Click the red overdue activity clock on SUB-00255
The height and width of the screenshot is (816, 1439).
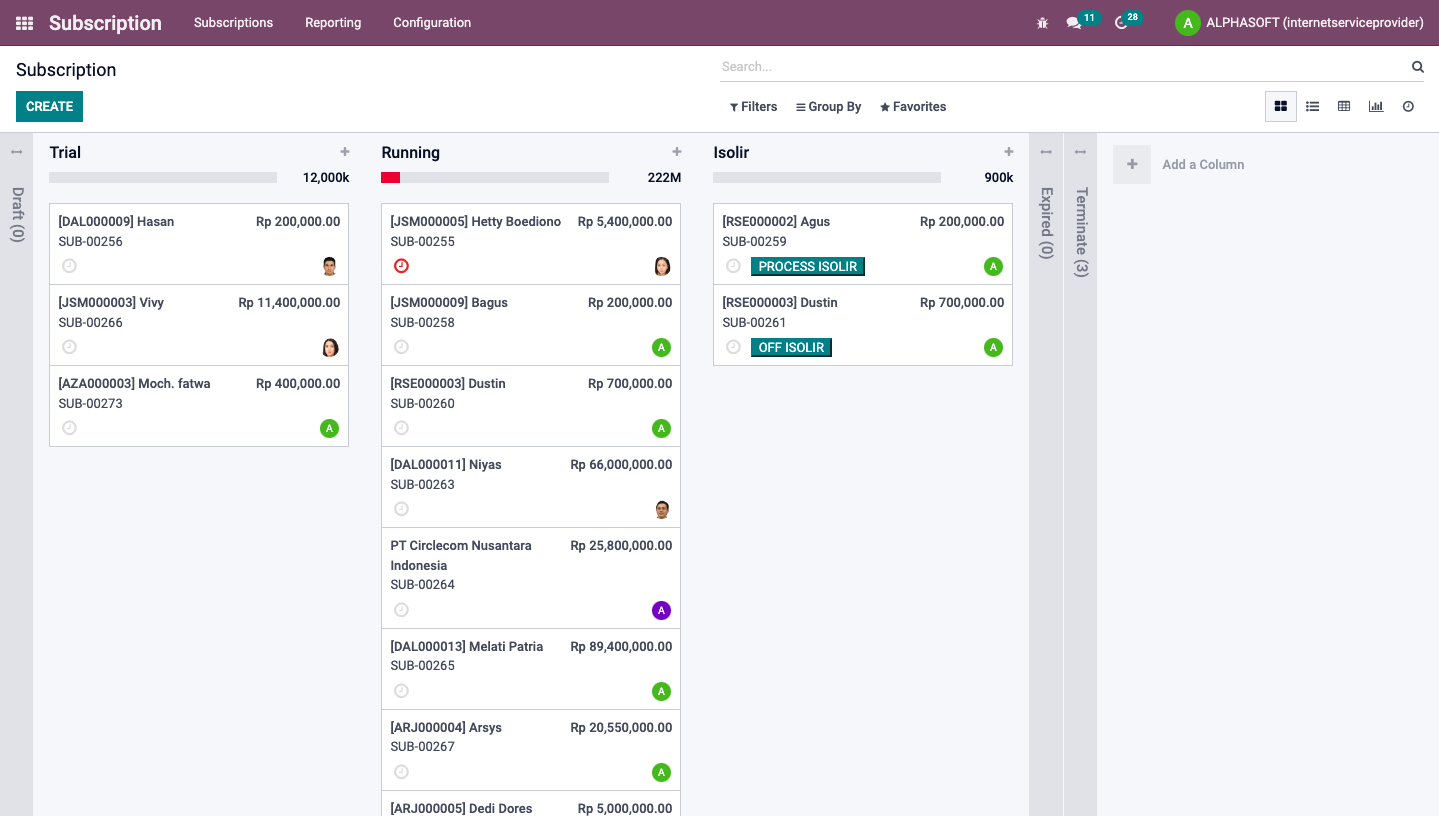(x=401, y=266)
